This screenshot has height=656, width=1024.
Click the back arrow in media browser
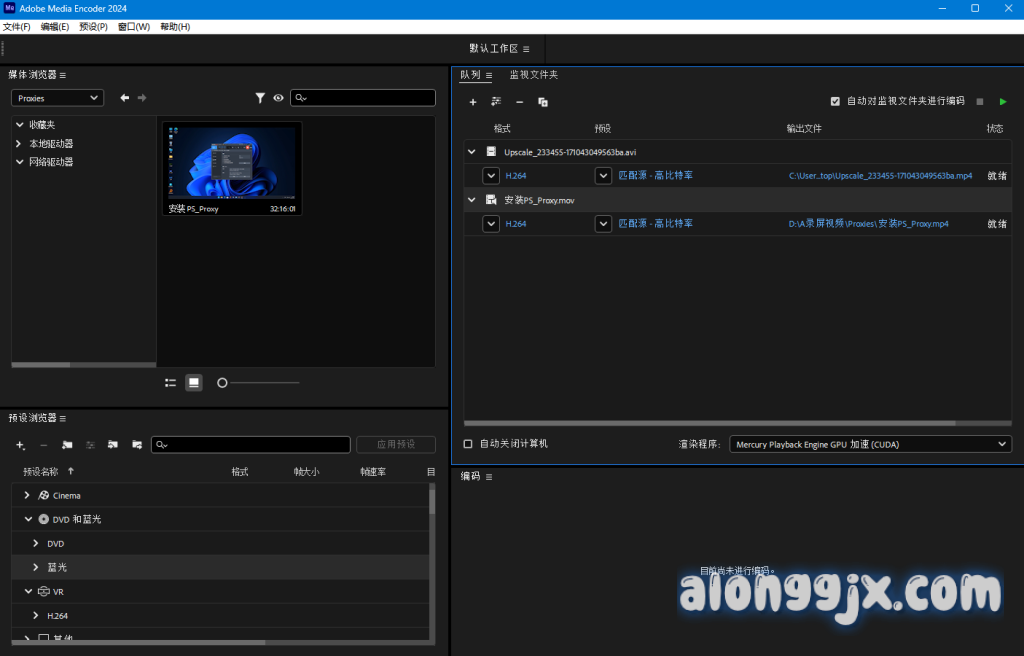pyautogui.click(x=125, y=98)
